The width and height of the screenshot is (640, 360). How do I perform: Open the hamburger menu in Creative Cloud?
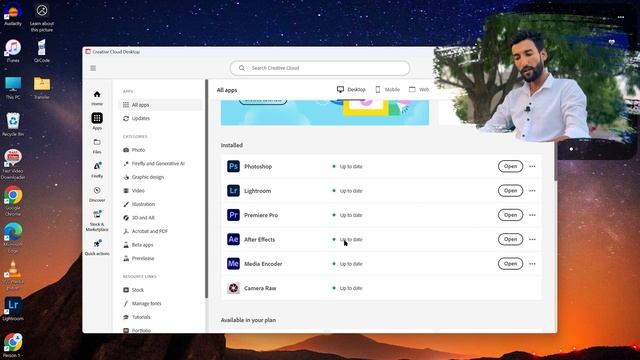[x=93, y=68]
